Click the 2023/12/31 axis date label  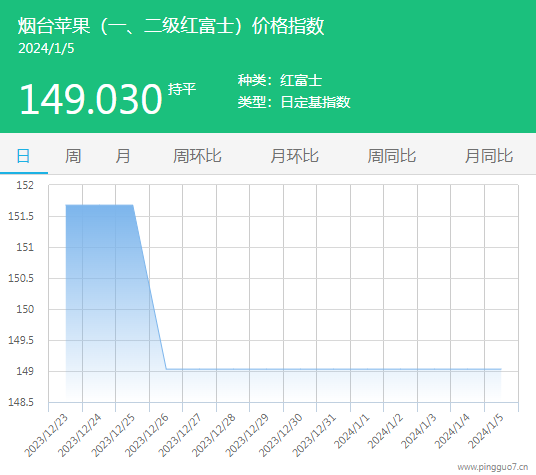coord(314,435)
